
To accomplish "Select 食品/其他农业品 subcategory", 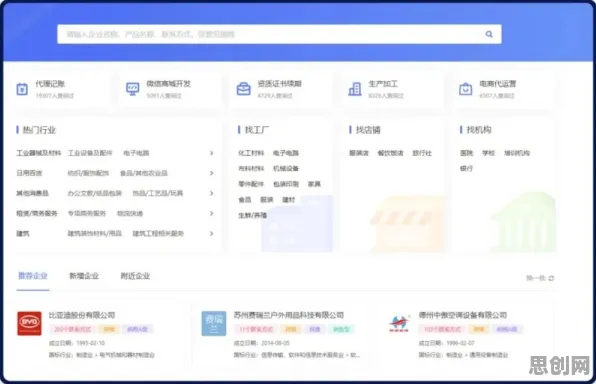I will pos(144,173).
